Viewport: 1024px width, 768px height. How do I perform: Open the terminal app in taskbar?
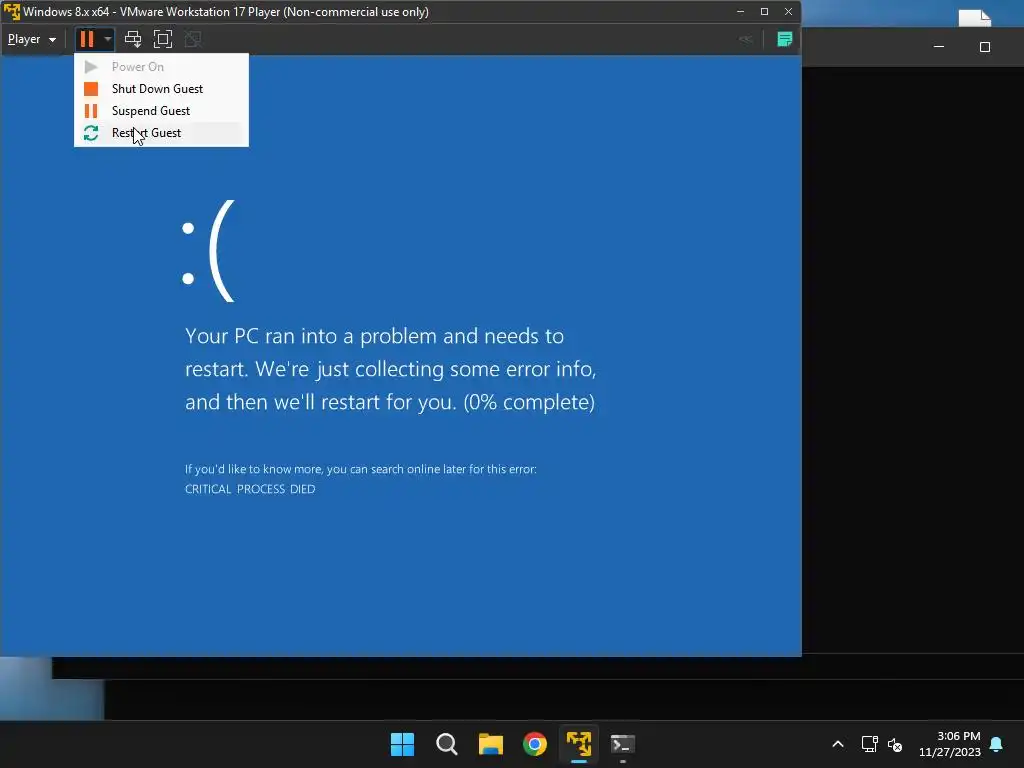point(622,744)
